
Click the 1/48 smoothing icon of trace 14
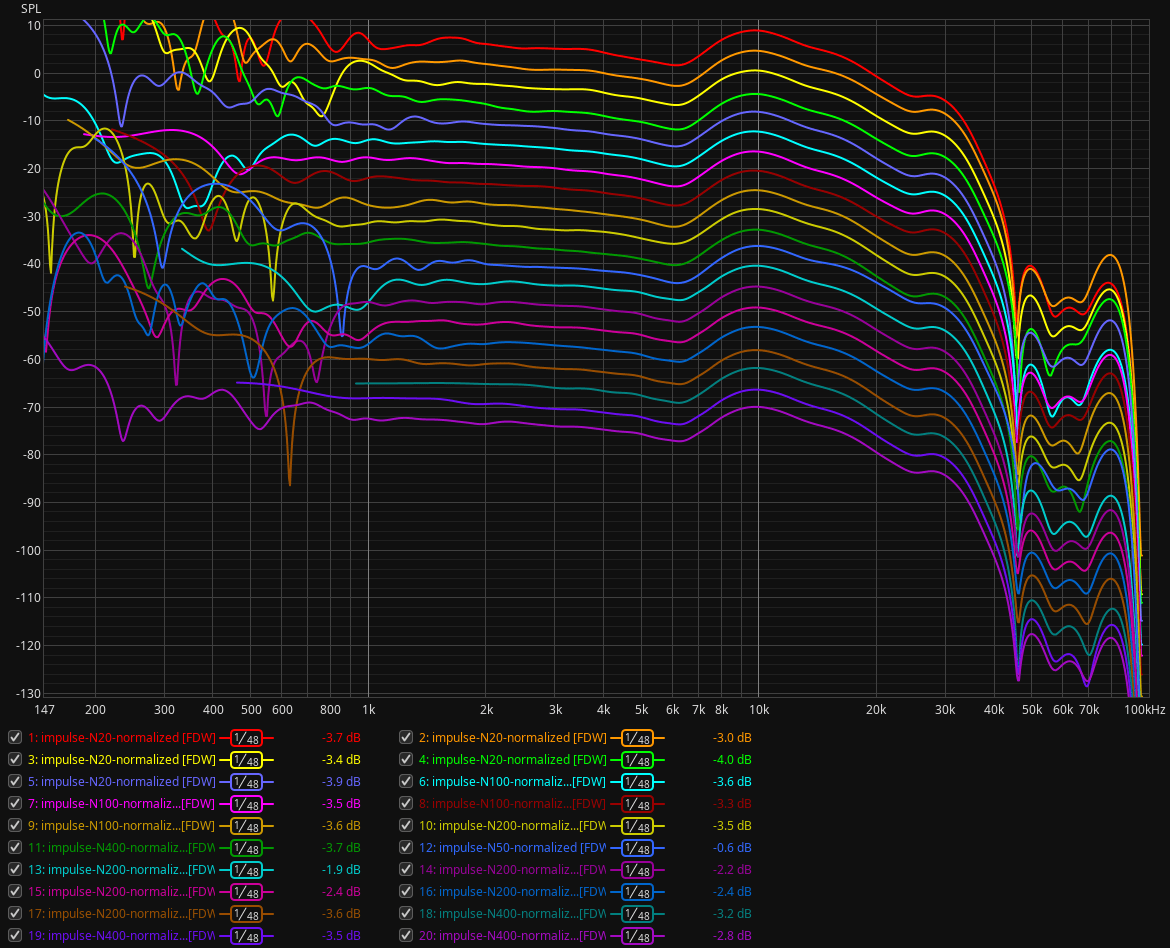pos(637,870)
